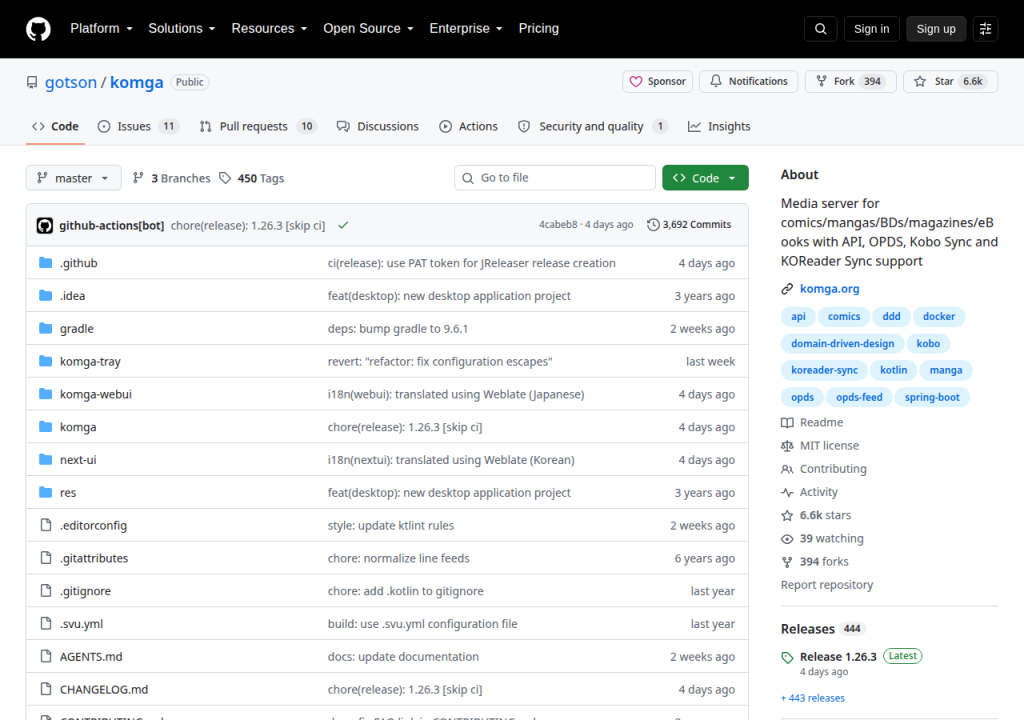Image resolution: width=1024 pixels, height=720 pixels.
Task: Click the Sponsor heart icon
Action: click(635, 82)
